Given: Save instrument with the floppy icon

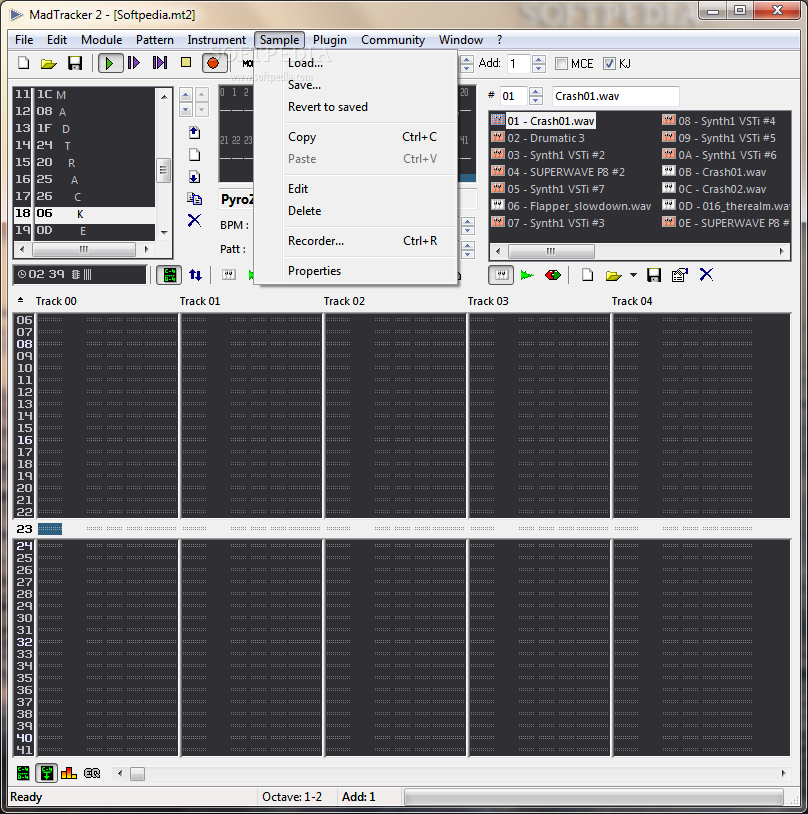Looking at the screenshot, I should pos(654,275).
